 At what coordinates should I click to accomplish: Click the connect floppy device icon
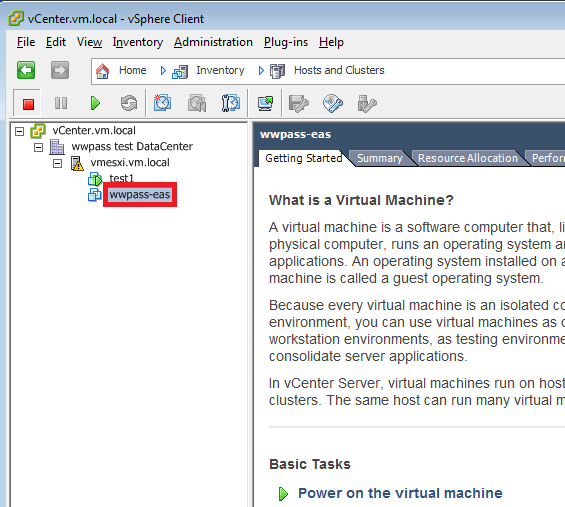pyautogui.click(x=299, y=104)
